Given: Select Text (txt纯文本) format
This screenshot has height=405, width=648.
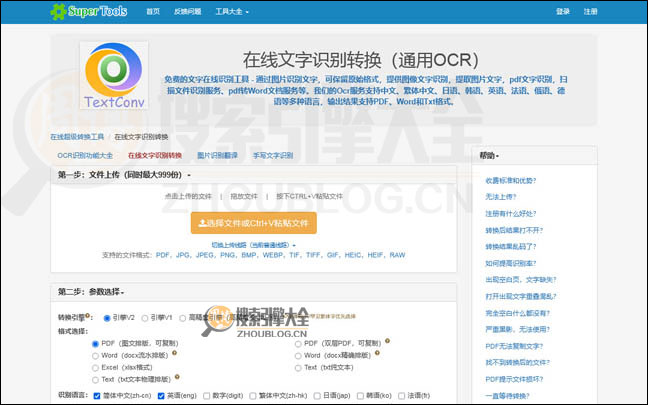Looking at the screenshot, I should [298, 368].
